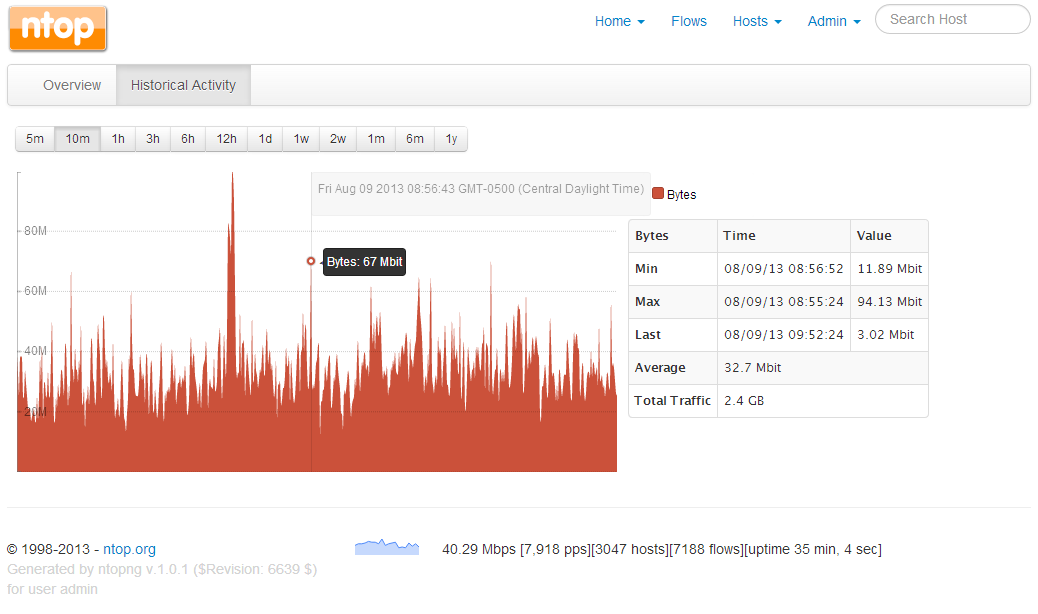The image size is (1038, 614).
Task: Click the traffic sparkline in the footer
Action: pyautogui.click(x=386, y=547)
